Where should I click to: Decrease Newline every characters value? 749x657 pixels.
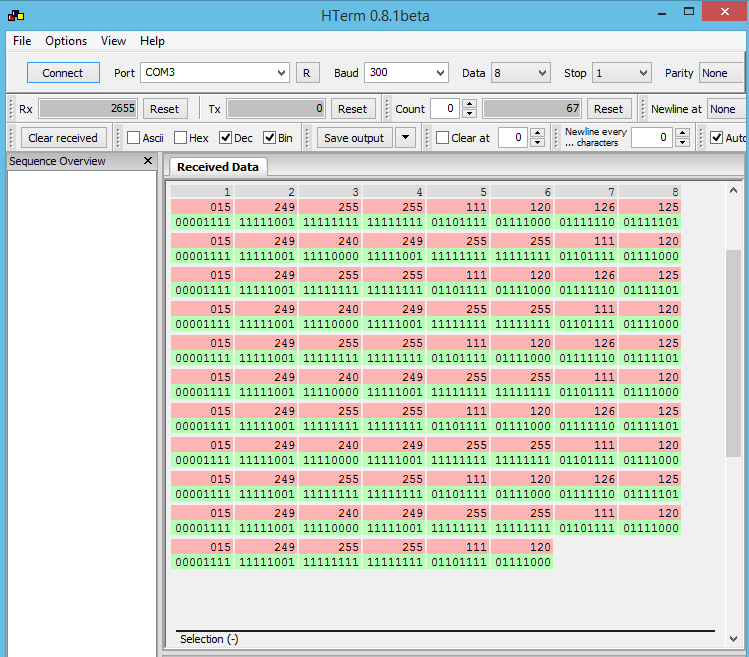(x=683, y=143)
